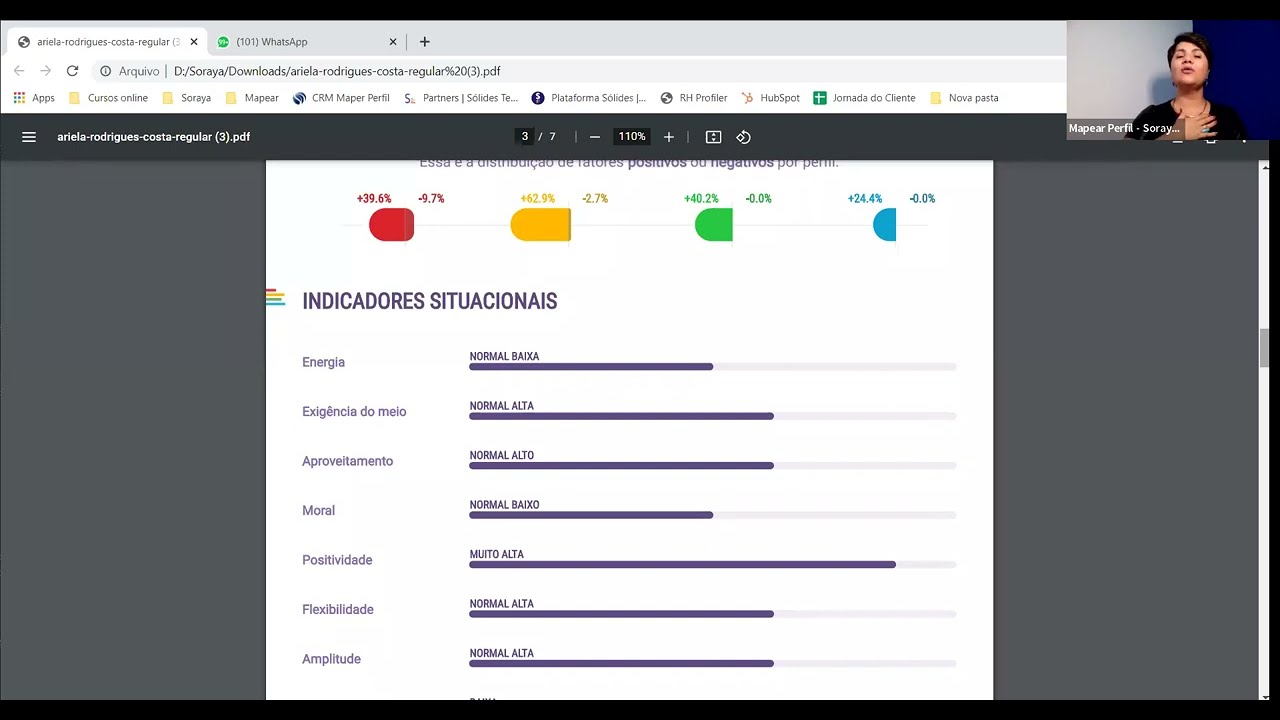Click the PDF vertical scrollbar thumb

(x=1264, y=348)
